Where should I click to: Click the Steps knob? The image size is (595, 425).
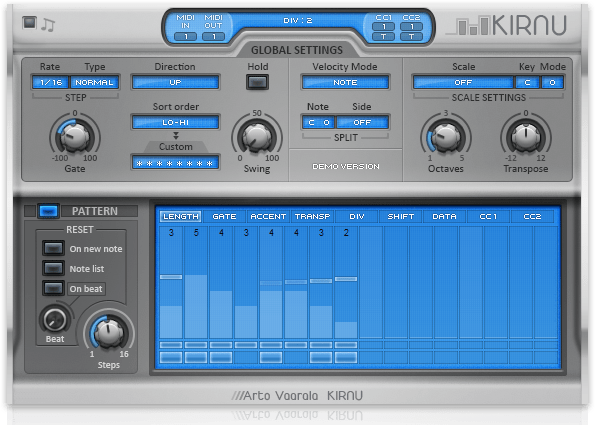click(x=109, y=332)
